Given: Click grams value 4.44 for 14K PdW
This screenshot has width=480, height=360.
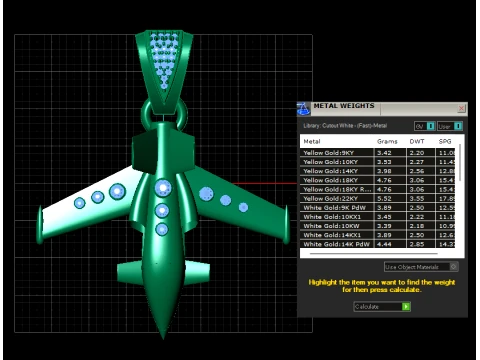Looking at the screenshot, I should (x=384, y=244).
